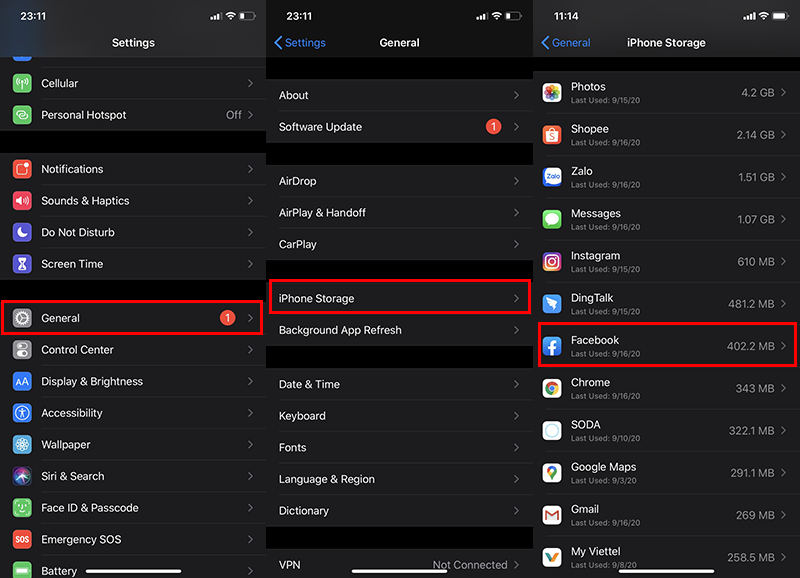Expand the Software Update row chevron
The width and height of the screenshot is (800, 578).
pos(516,127)
